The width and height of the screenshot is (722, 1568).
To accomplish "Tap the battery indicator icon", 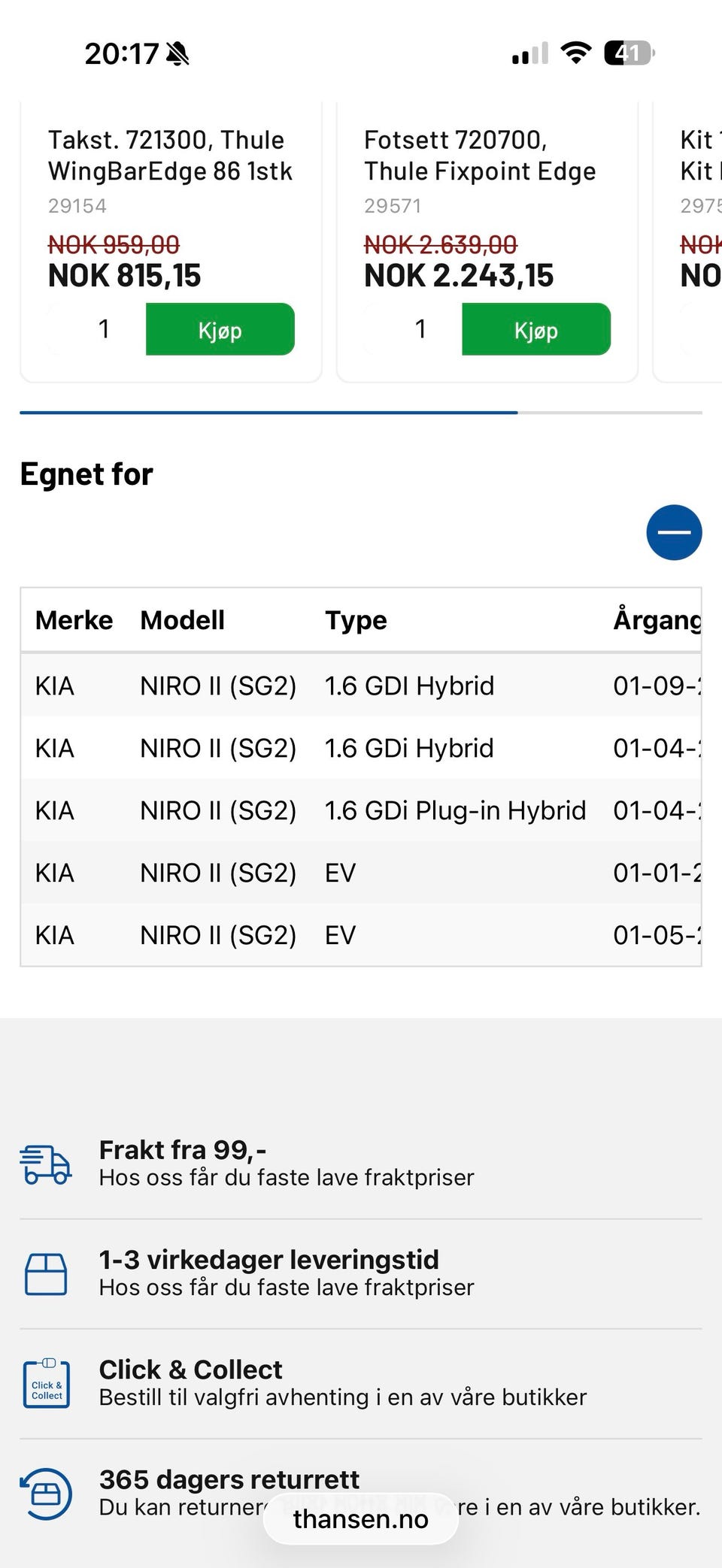I will click(x=629, y=53).
